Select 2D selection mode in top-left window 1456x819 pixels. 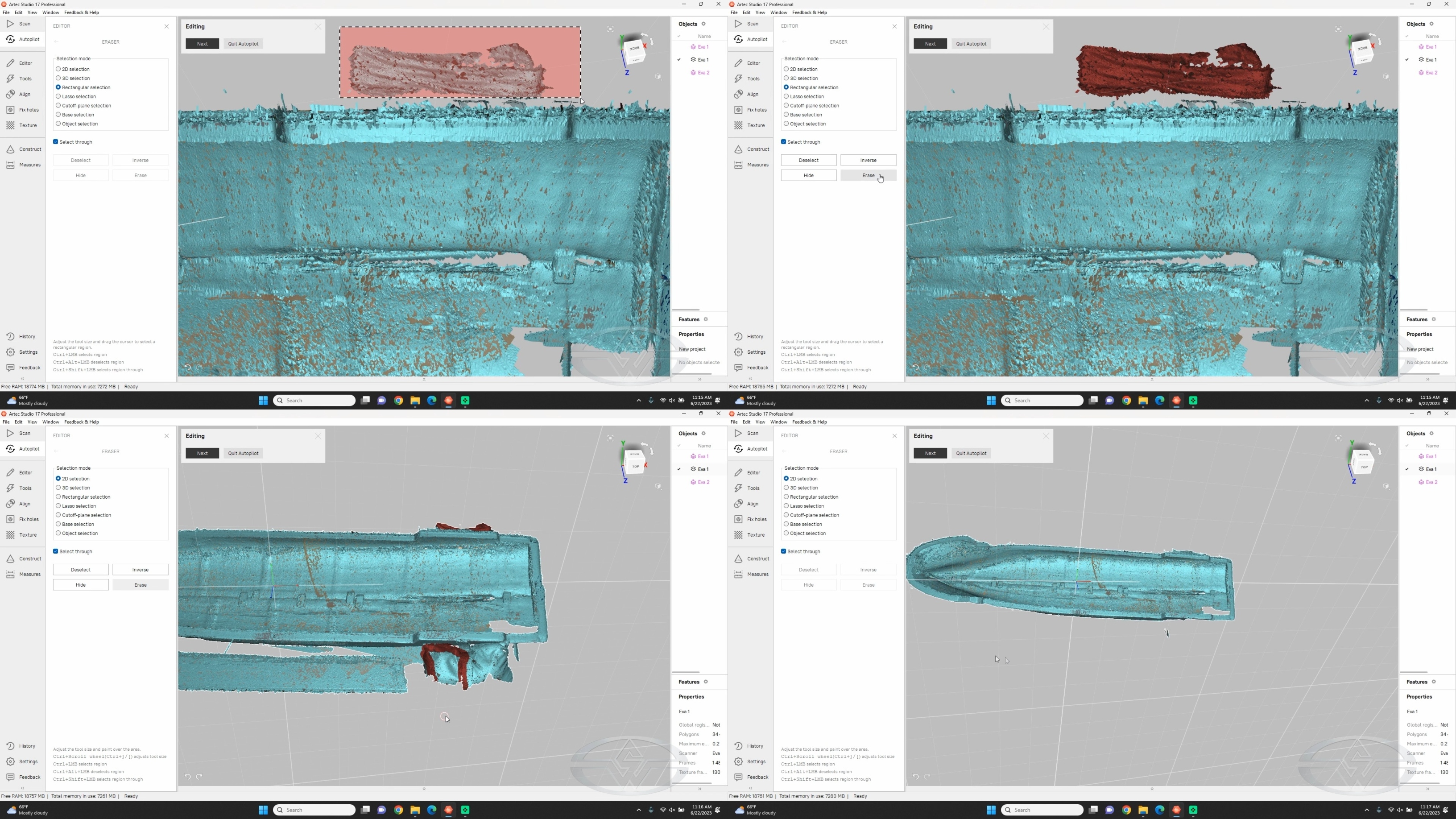tap(72, 69)
